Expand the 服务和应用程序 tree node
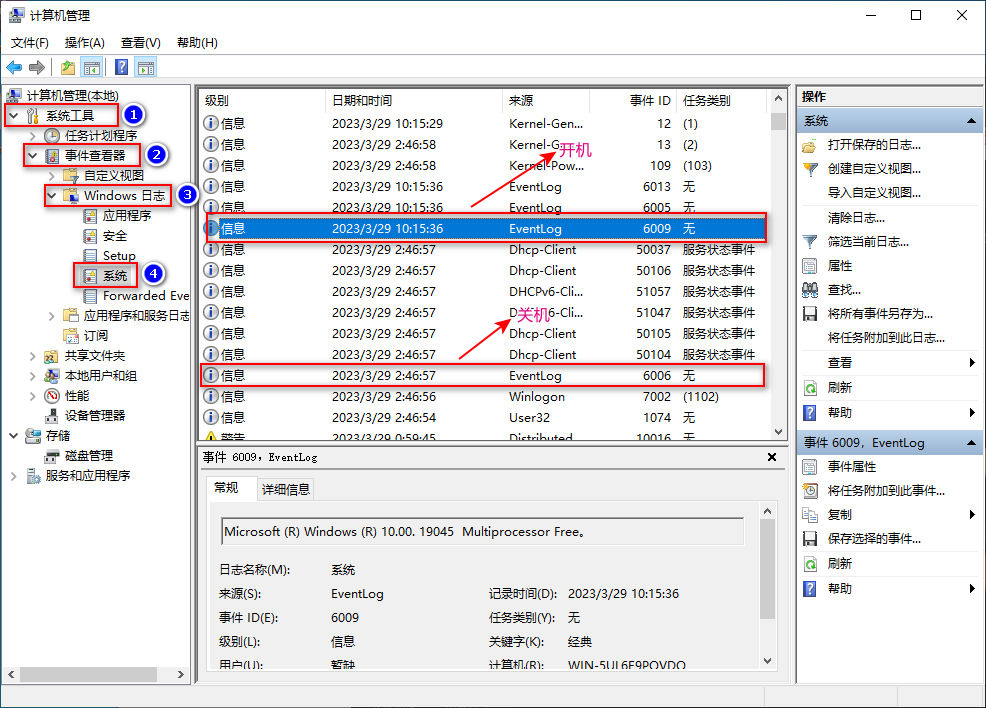Screen dimensions: 986x708 pyautogui.click(x=13, y=476)
